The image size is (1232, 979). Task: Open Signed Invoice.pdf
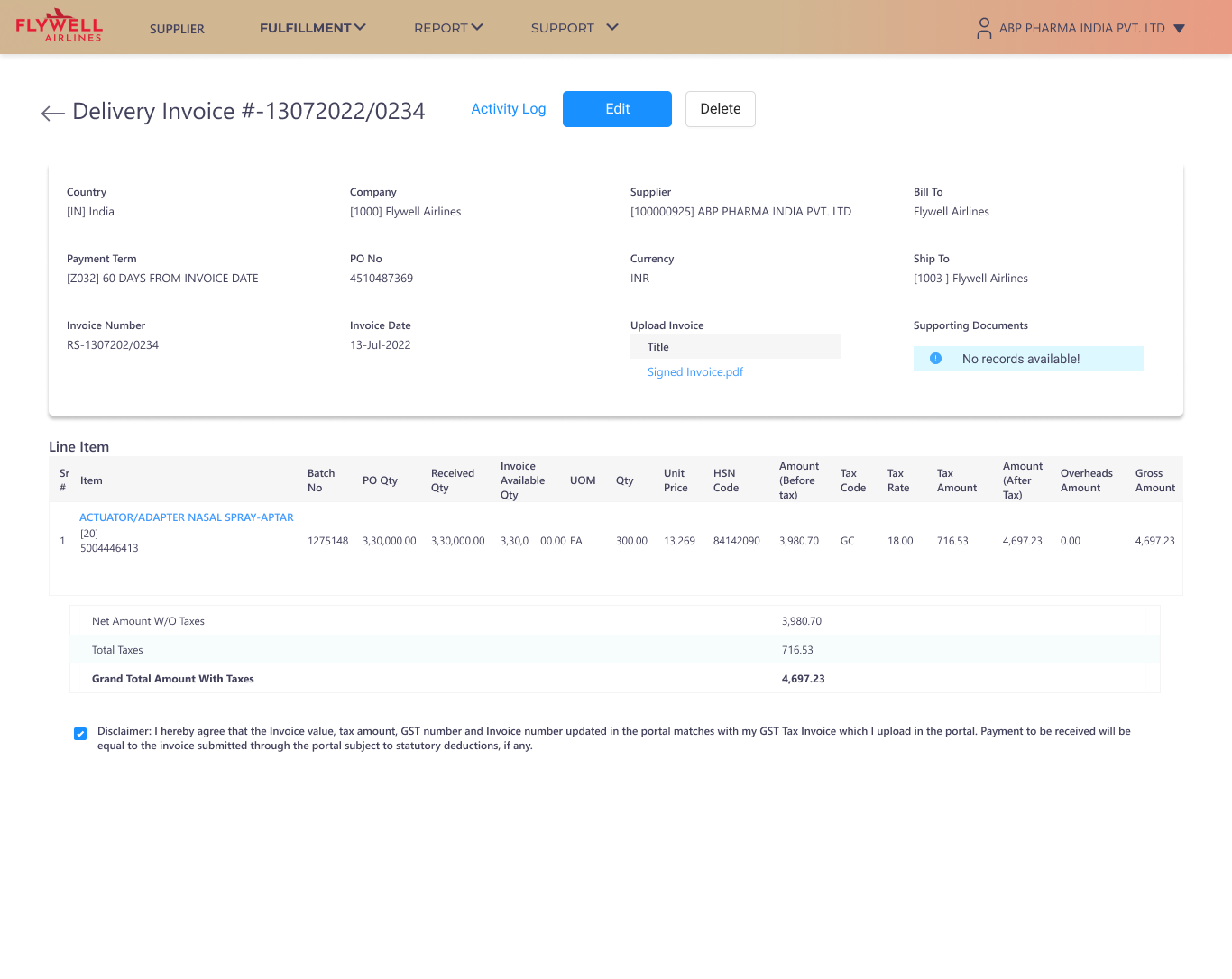(694, 371)
